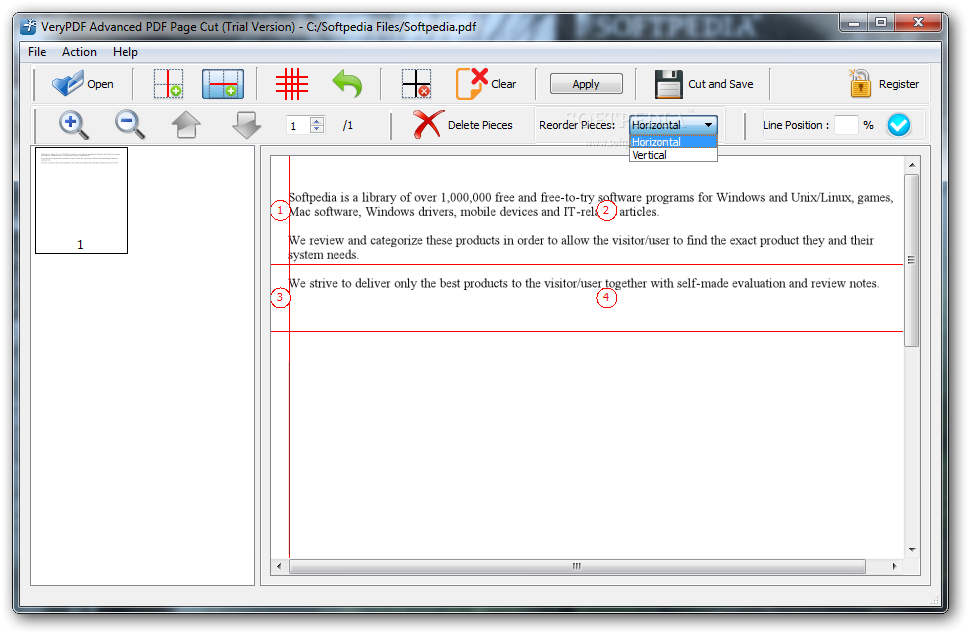Zoom out with the minus magnifier
Image resolution: width=969 pixels, height=634 pixels.
130,125
